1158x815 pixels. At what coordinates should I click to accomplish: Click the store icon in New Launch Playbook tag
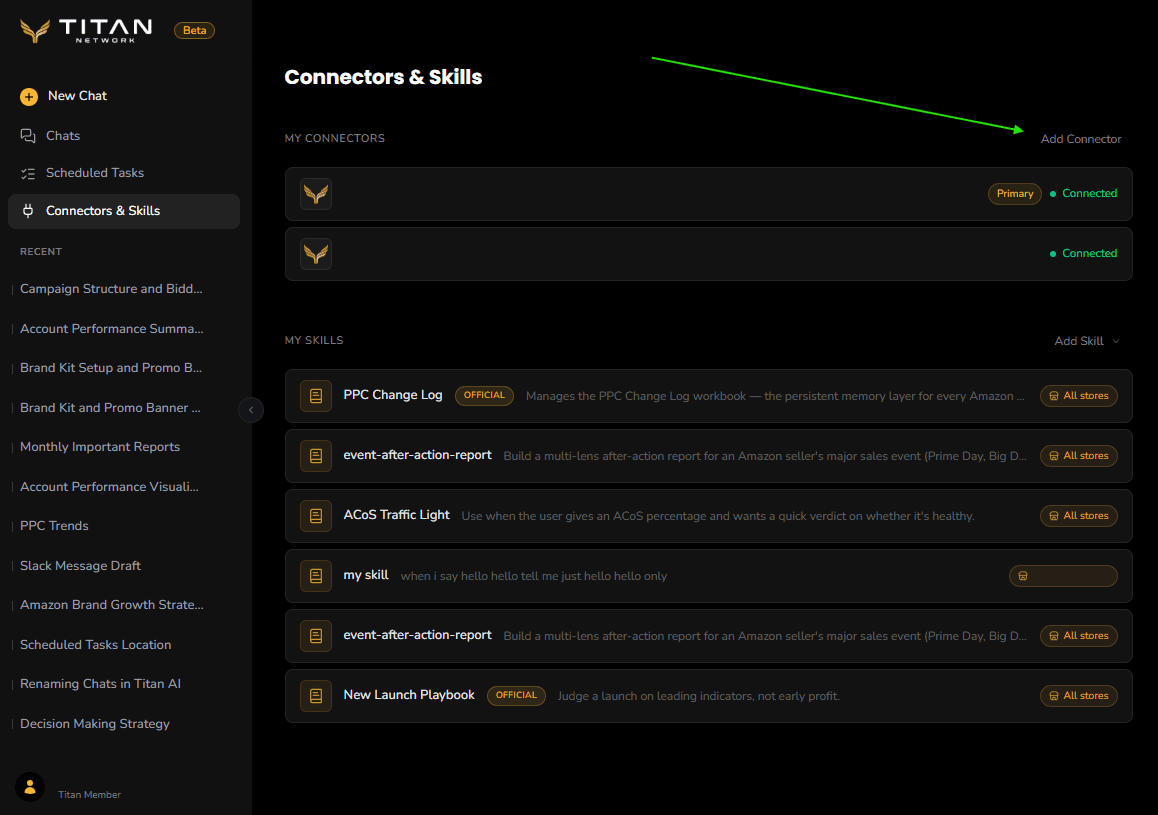[1054, 696]
